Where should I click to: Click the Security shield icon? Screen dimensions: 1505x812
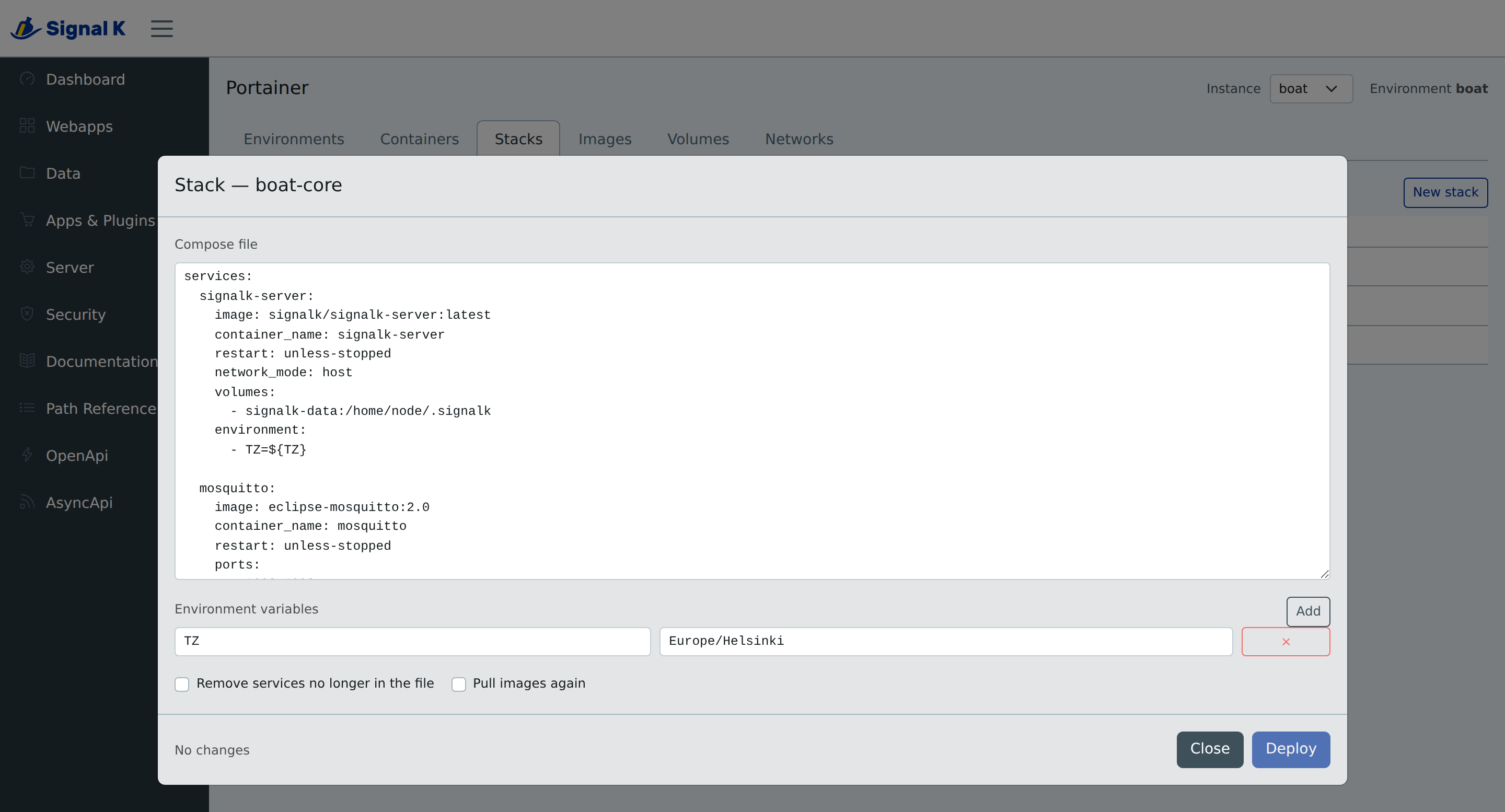click(x=27, y=314)
